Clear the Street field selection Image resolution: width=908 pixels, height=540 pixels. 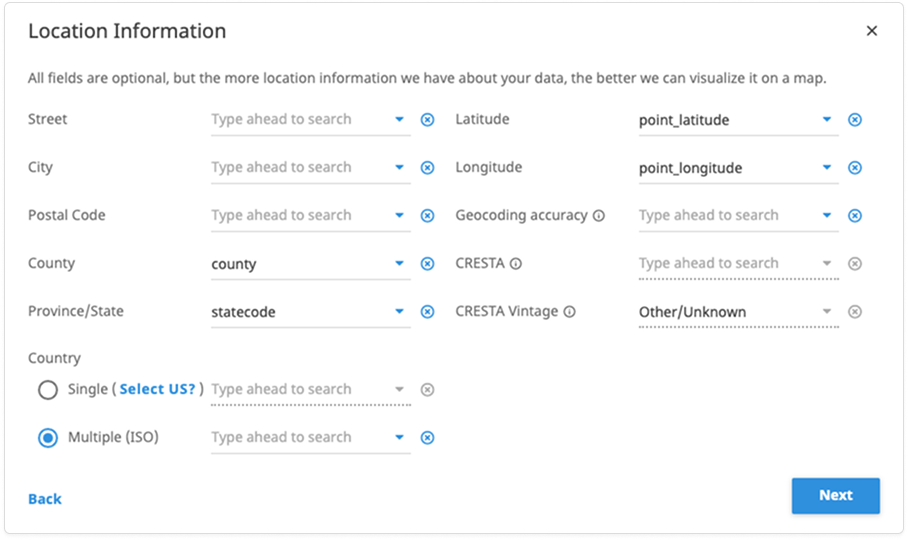[x=427, y=119]
